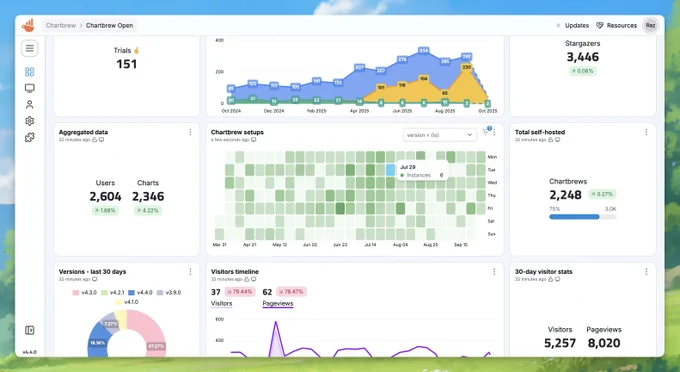Toggle v4.1.0 legend in Versions chart
Image resolution: width=680 pixels, height=372 pixels.
click(x=127, y=302)
